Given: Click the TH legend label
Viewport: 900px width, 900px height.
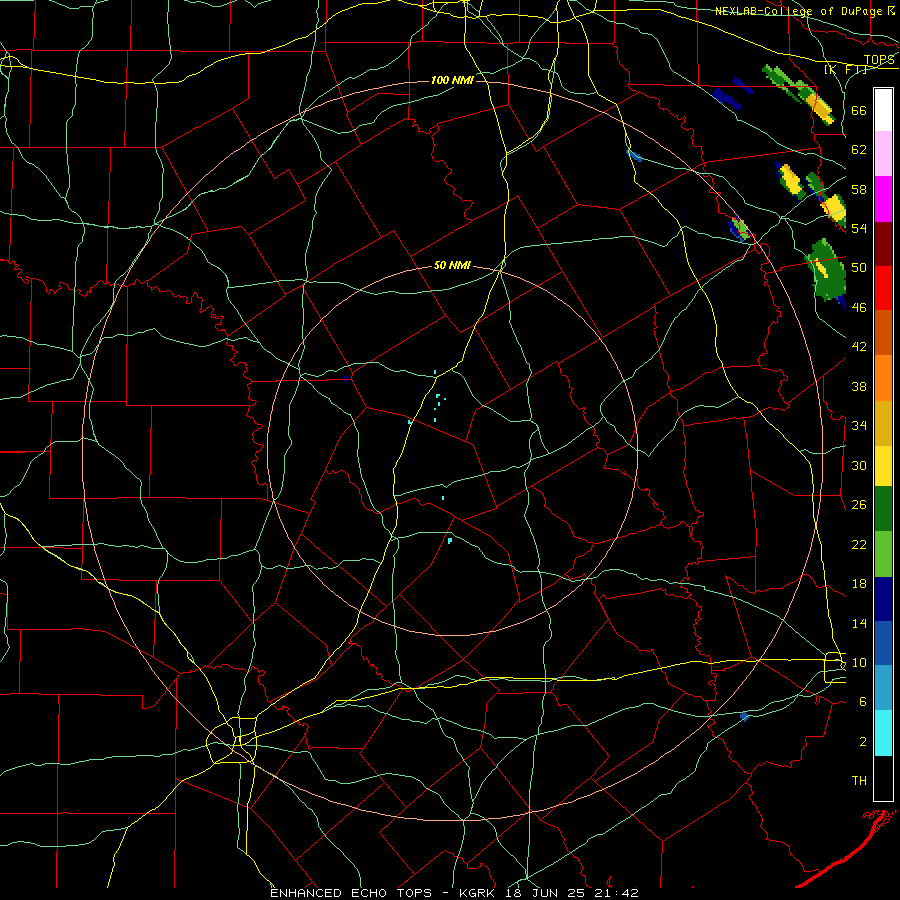Looking at the screenshot, I should coord(859,781).
